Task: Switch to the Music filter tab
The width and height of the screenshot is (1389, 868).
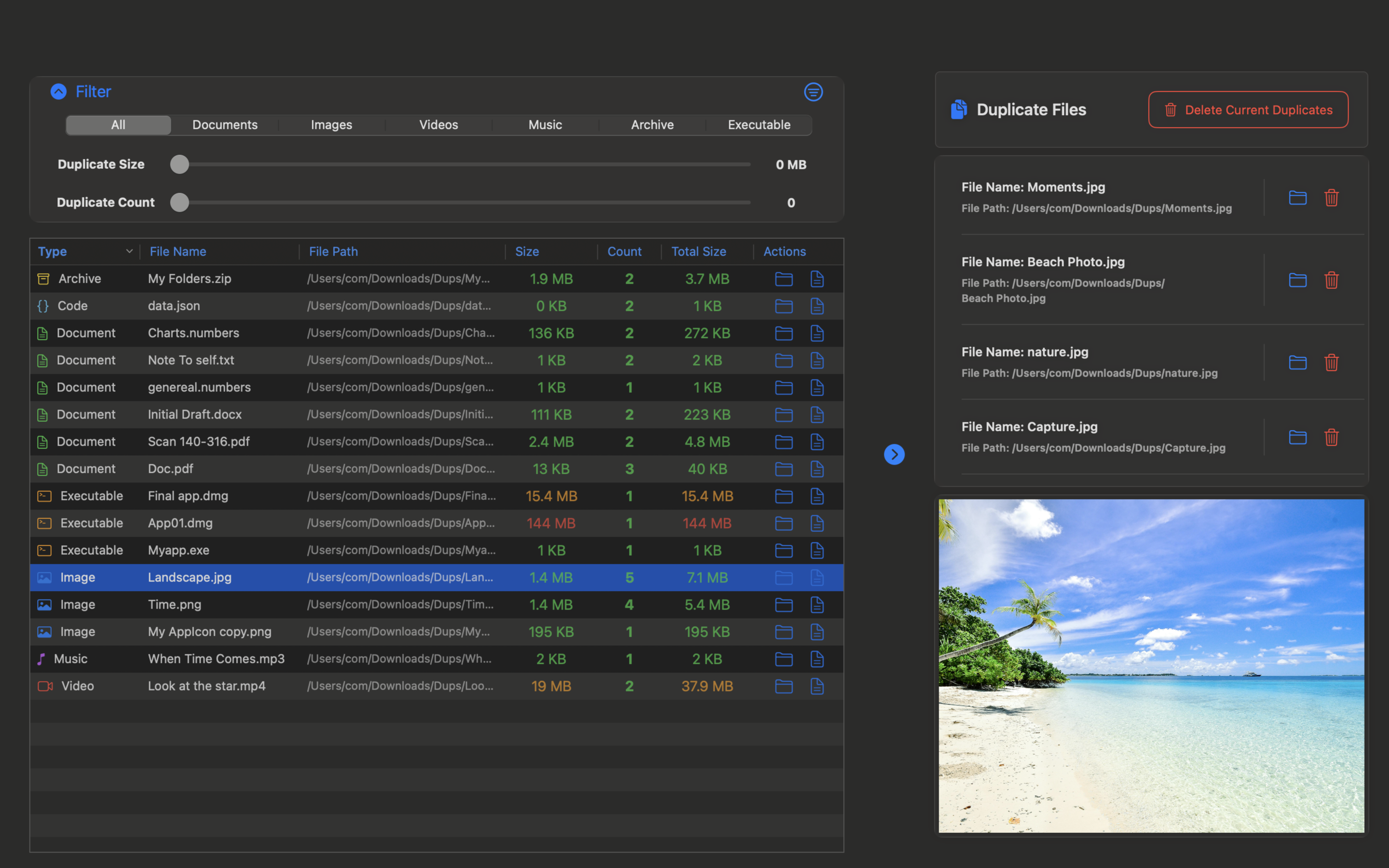Action: coord(545,124)
